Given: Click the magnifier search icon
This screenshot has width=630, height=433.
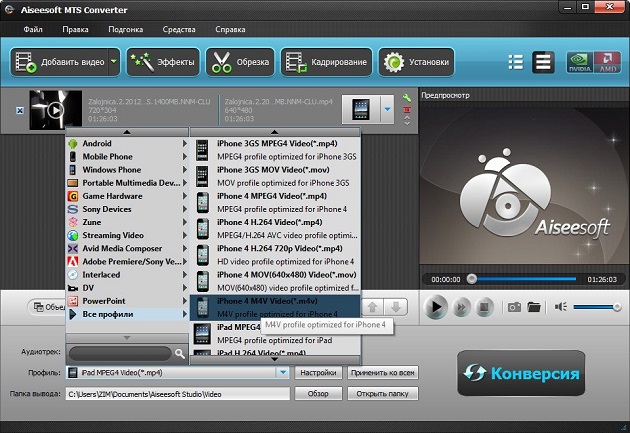Looking at the screenshot, I should 180,354.
